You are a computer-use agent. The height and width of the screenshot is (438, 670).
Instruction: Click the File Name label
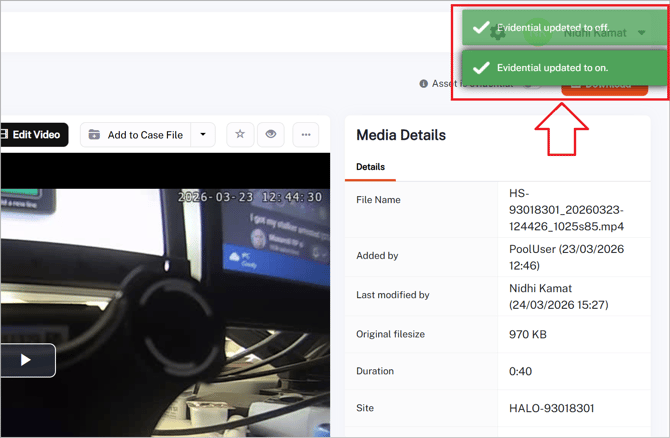(x=378, y=200)
